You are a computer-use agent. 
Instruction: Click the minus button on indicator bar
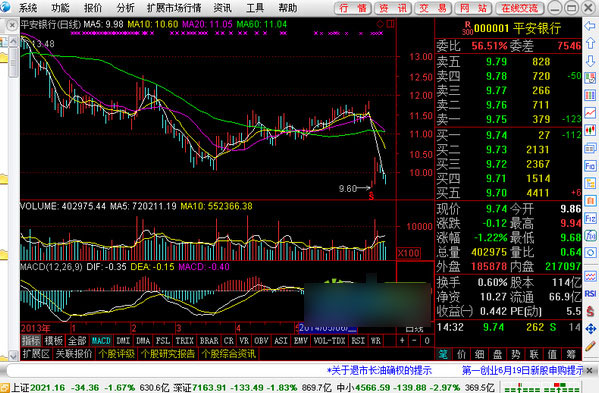click(x=414, y=341)
